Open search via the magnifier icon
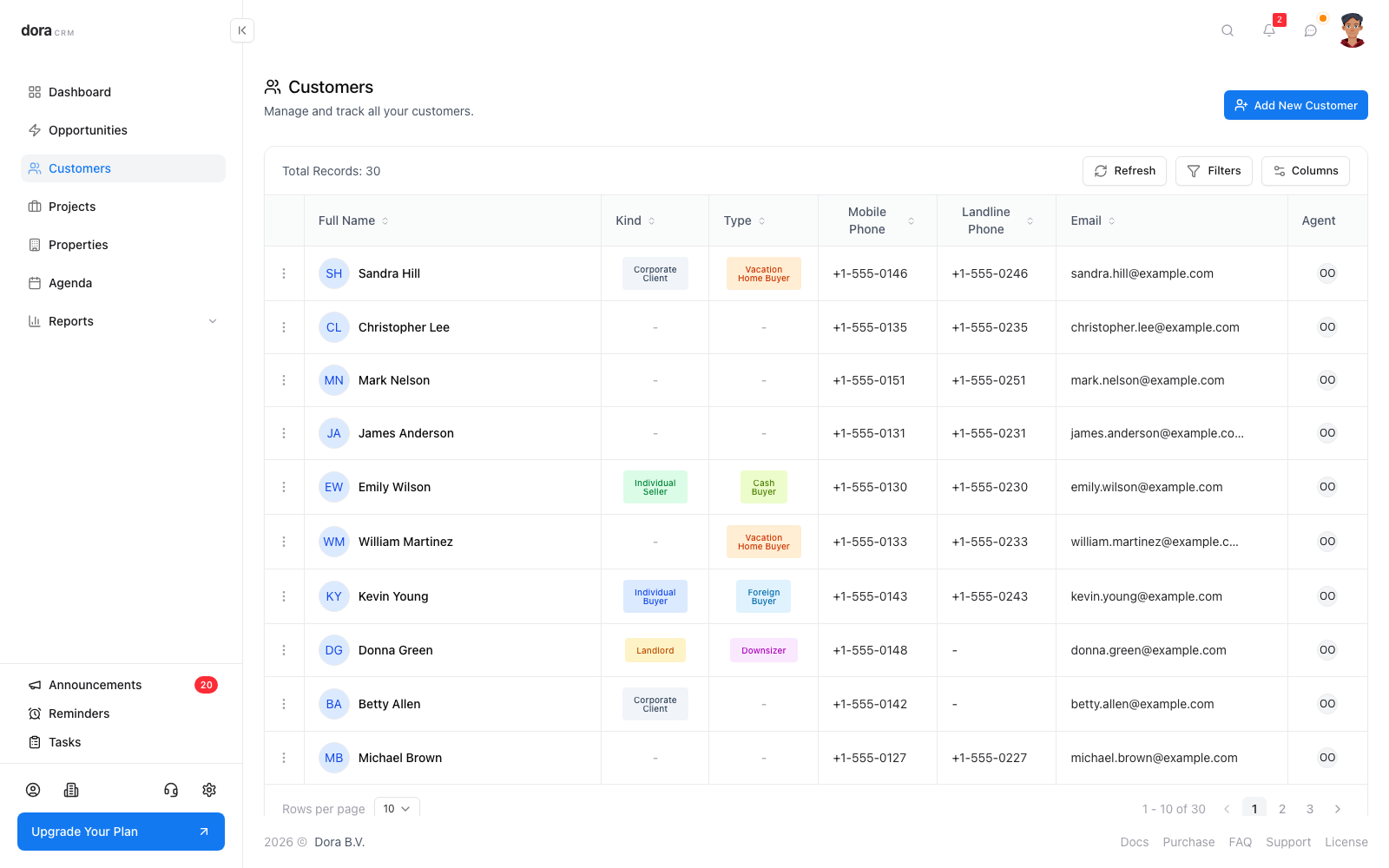The image size is (1389, 868). point(1228,30)
